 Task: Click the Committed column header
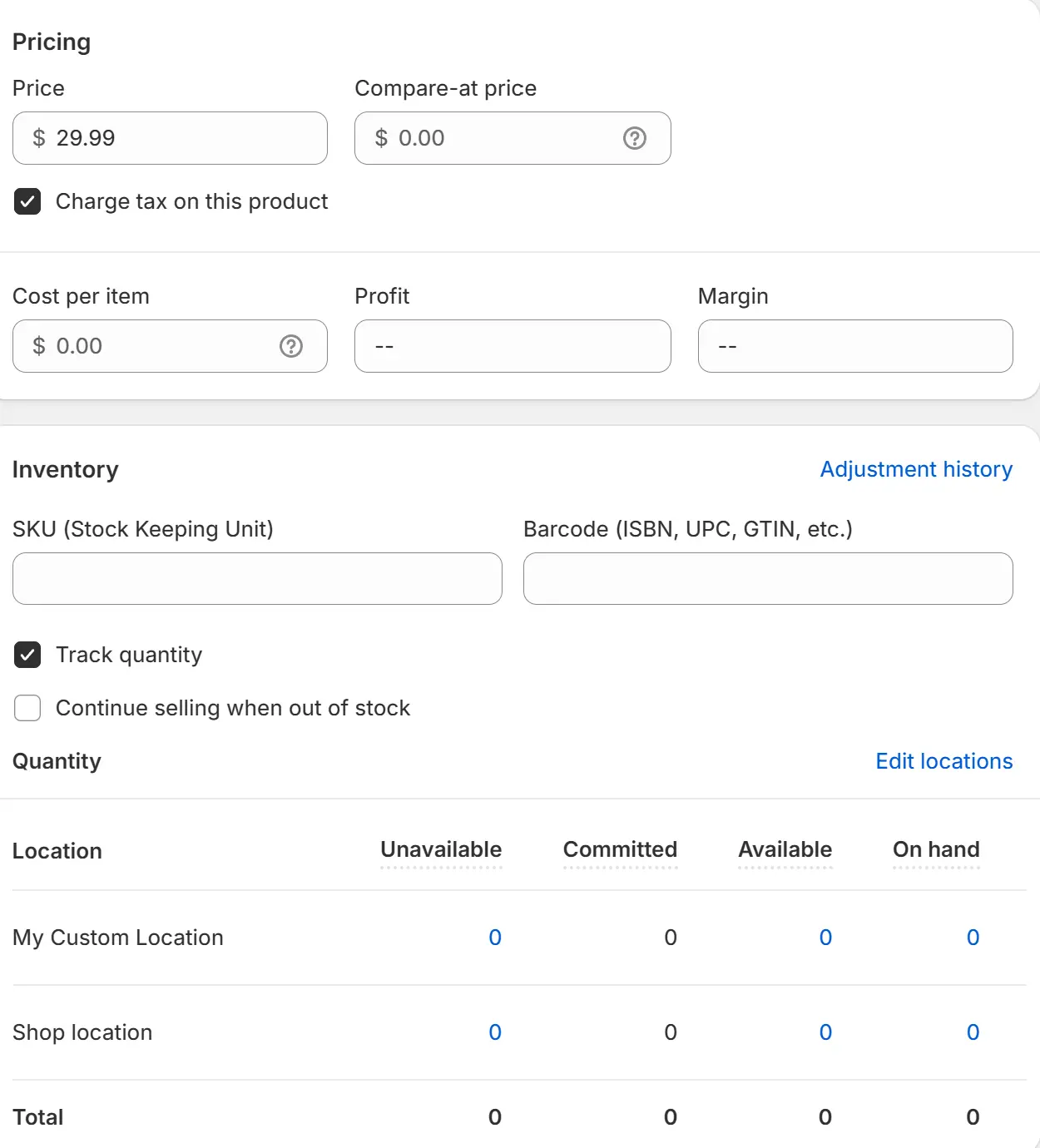coord(620,849)
